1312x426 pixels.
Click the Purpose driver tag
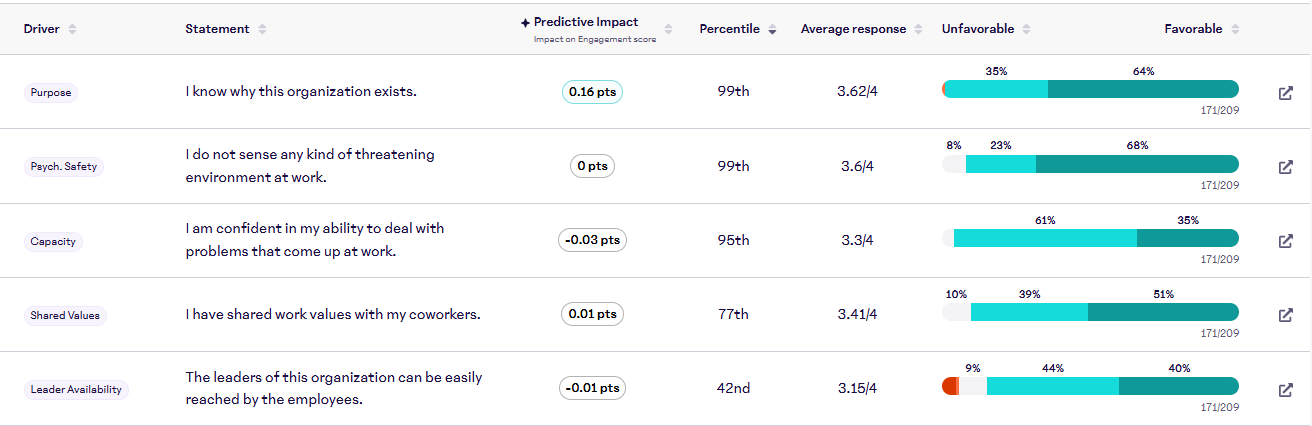click(x=50, y=93)
